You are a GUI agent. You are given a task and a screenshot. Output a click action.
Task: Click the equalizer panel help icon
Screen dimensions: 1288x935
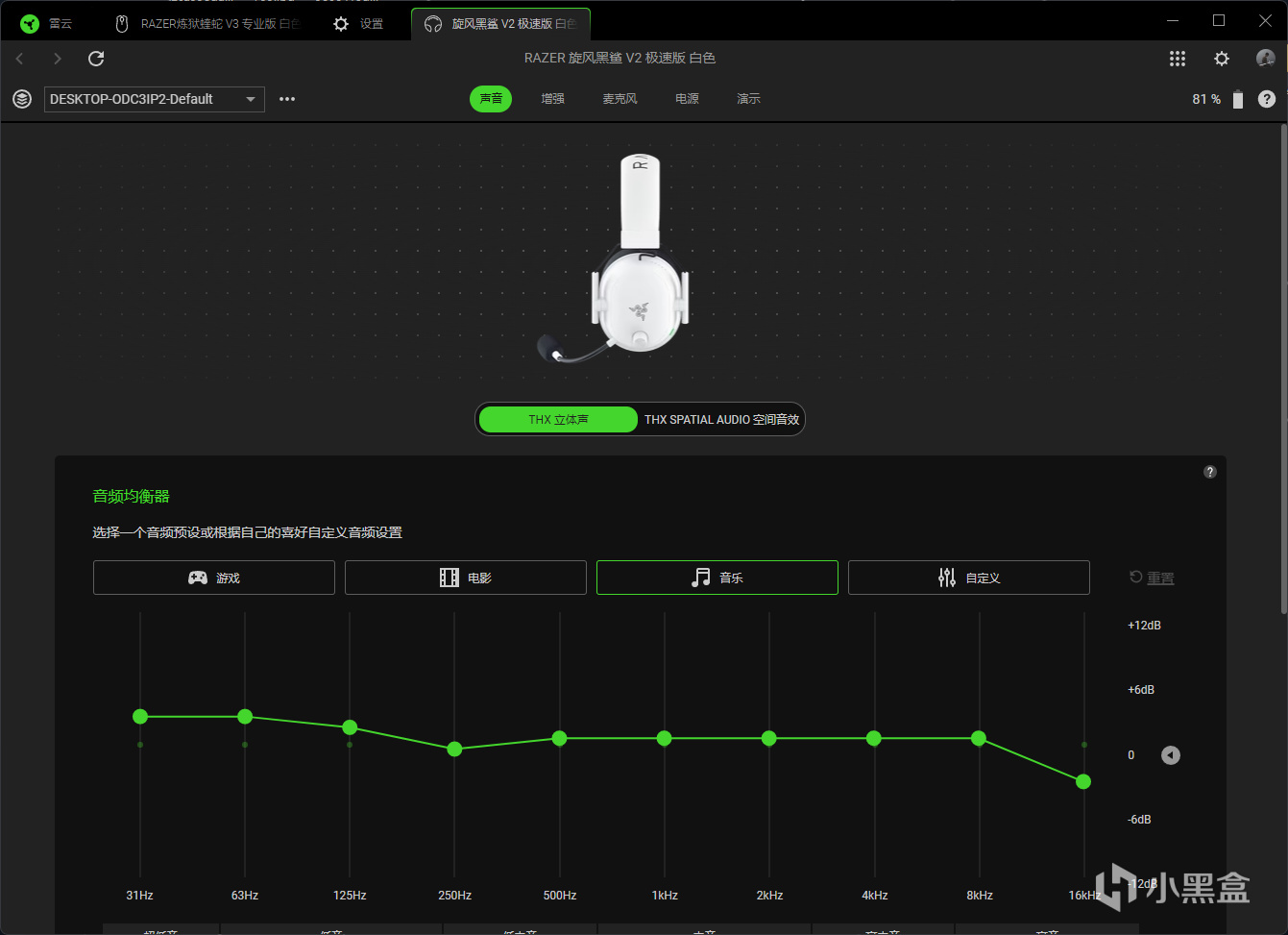[x=1210, y=472]
